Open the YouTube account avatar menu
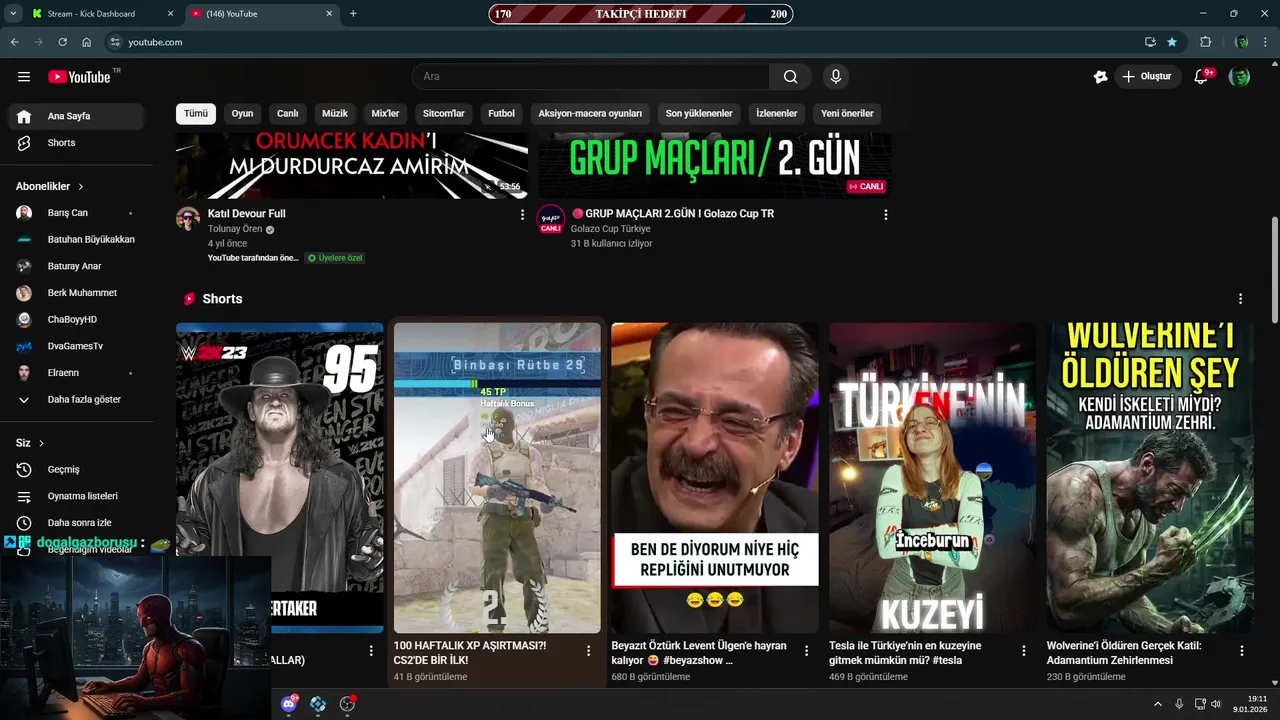1280x720 pixels. [1239, 77]
